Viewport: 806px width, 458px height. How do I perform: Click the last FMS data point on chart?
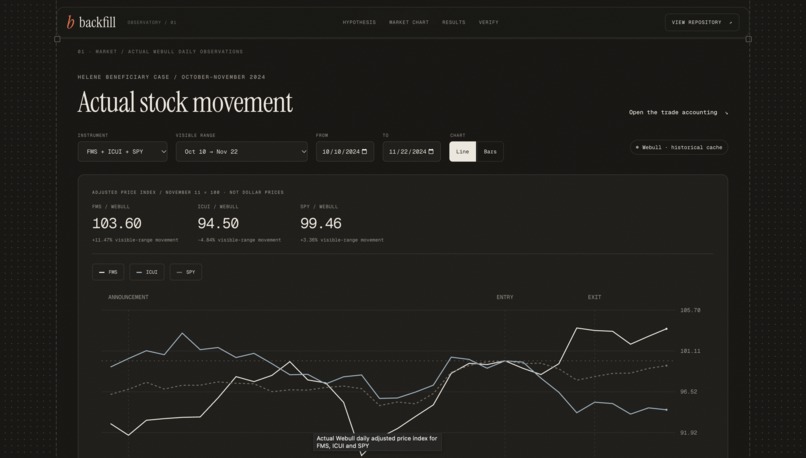click(667, 329)
